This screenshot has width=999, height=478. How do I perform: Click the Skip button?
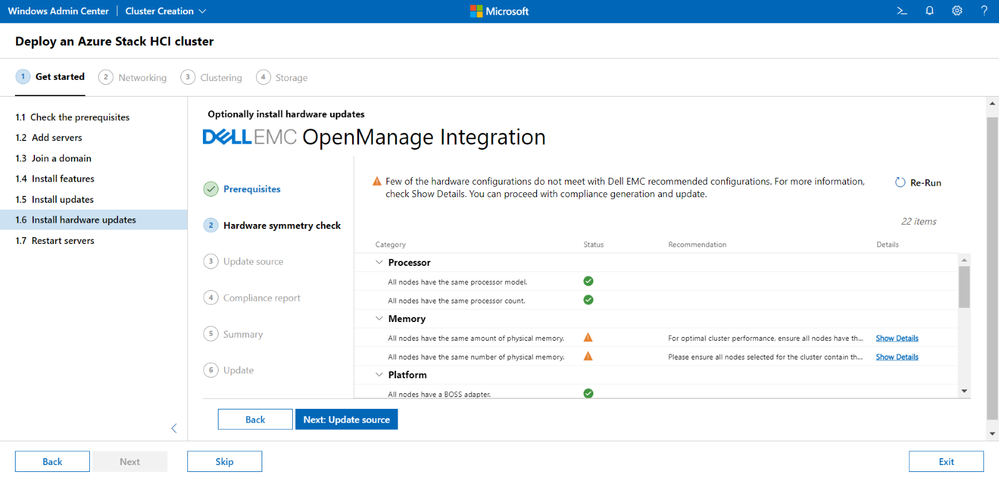(x=224, y=461)
